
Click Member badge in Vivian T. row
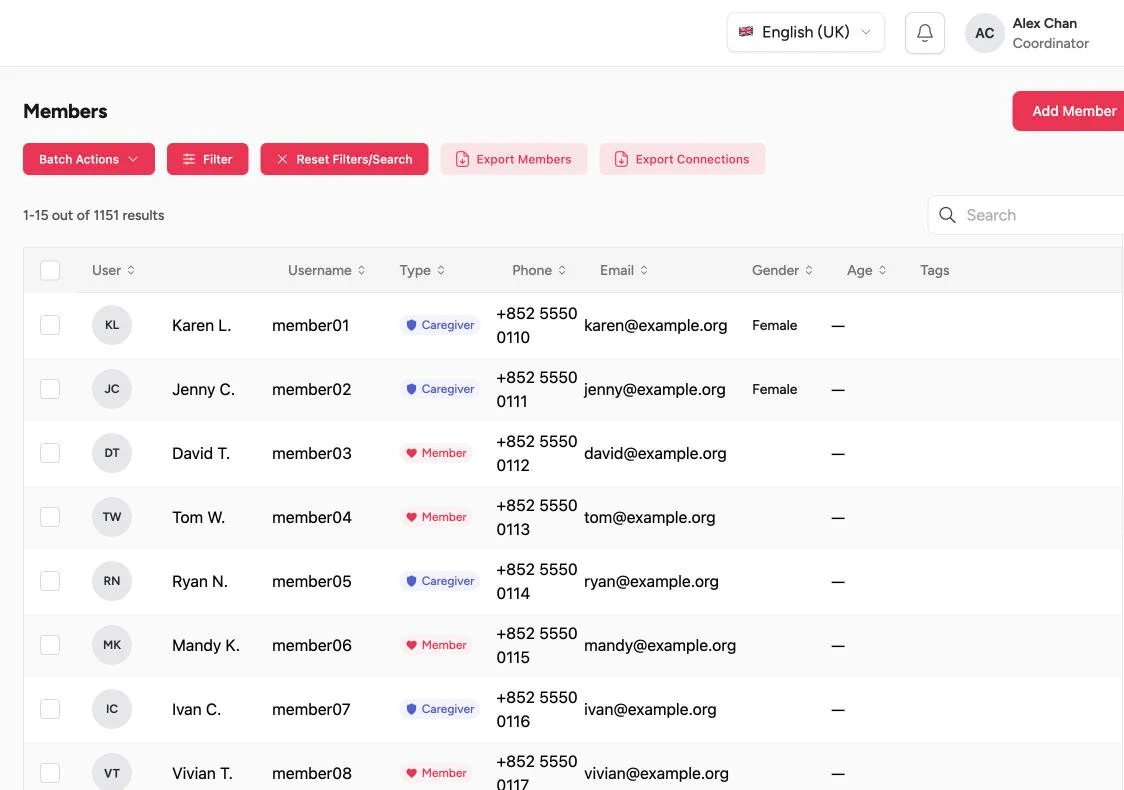coord(436,773)
